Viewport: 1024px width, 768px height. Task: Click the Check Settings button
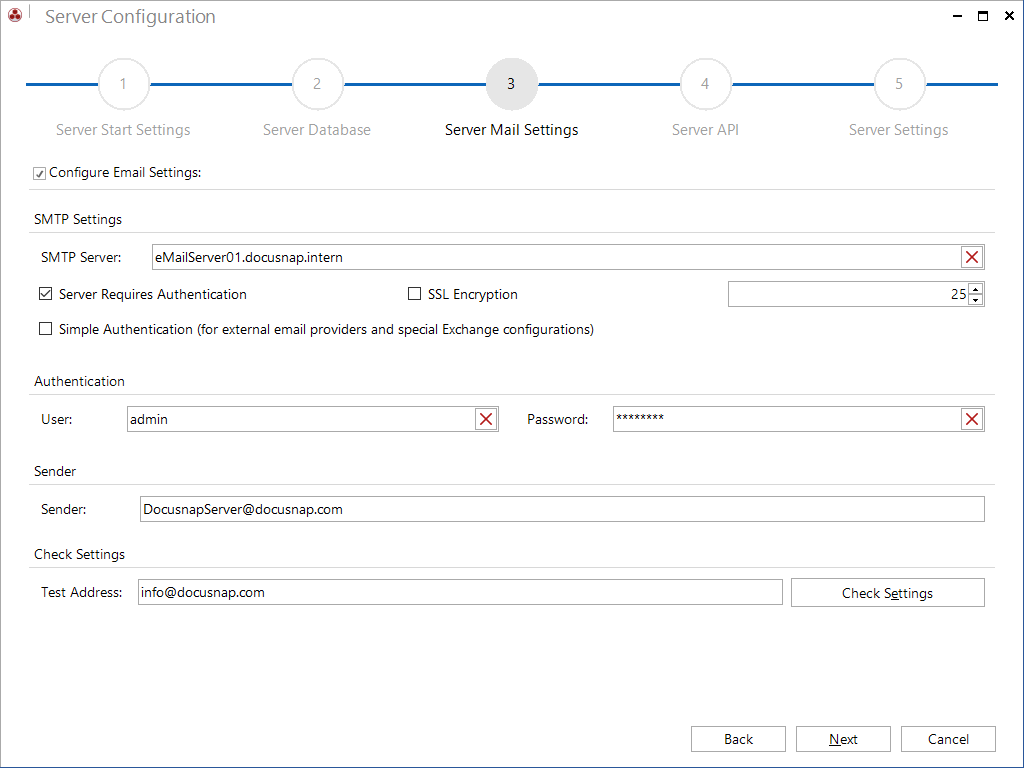(888, 592)
